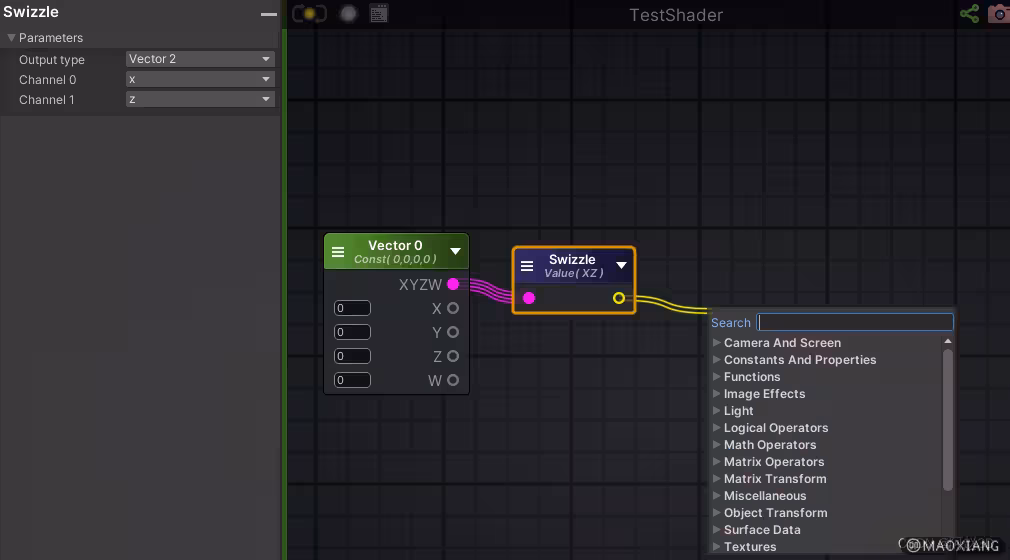Open the Swizzle node hamburger menu
The width and height of the screenshot is (1010, 560).
527,266
